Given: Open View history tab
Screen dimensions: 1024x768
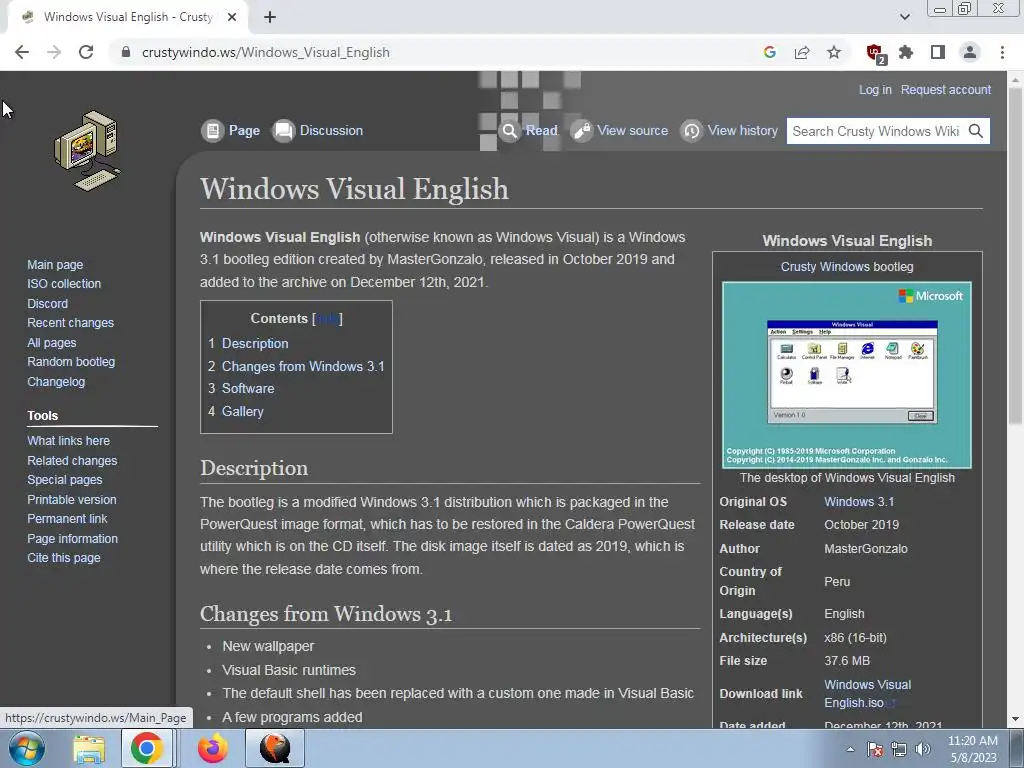Looking at the screenshot, I should (729, 131).
